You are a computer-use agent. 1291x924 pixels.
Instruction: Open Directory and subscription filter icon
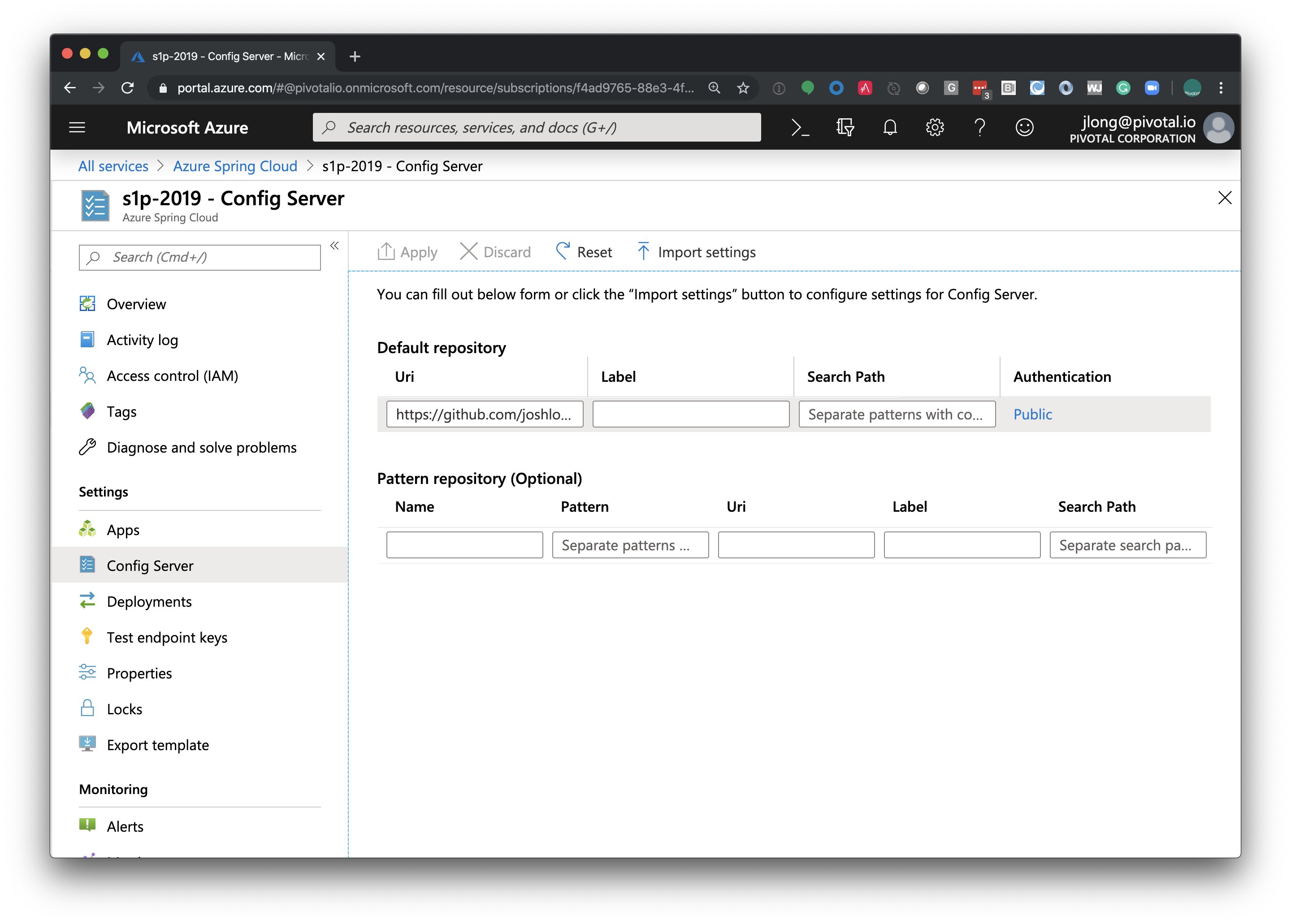point(845,127)
